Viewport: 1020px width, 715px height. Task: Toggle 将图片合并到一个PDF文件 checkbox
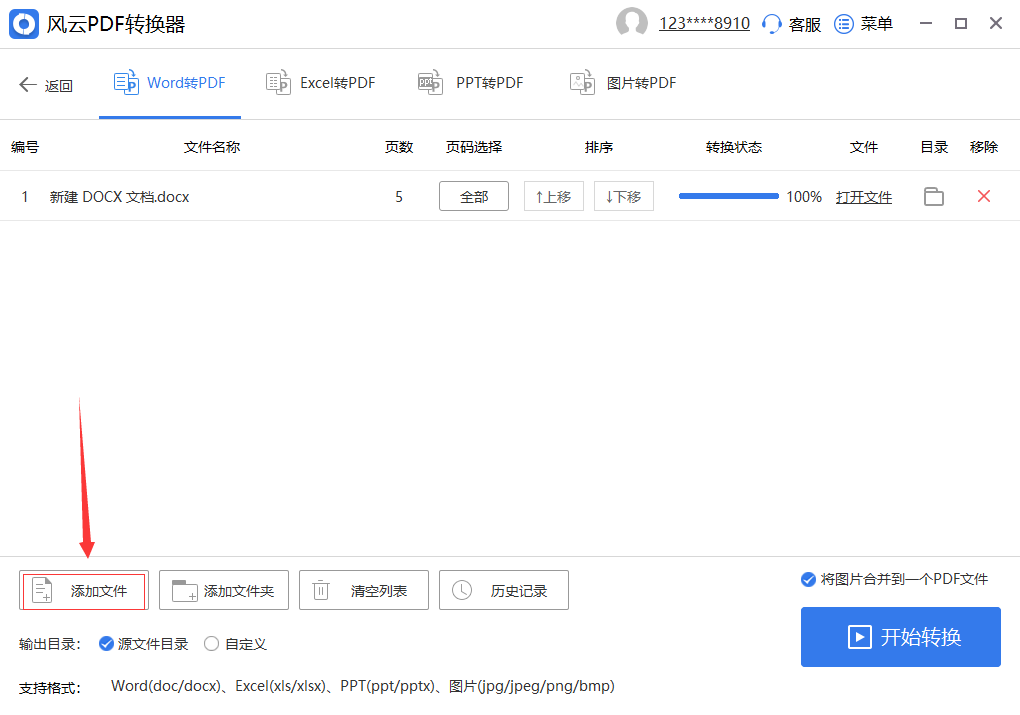pos(808,580)
